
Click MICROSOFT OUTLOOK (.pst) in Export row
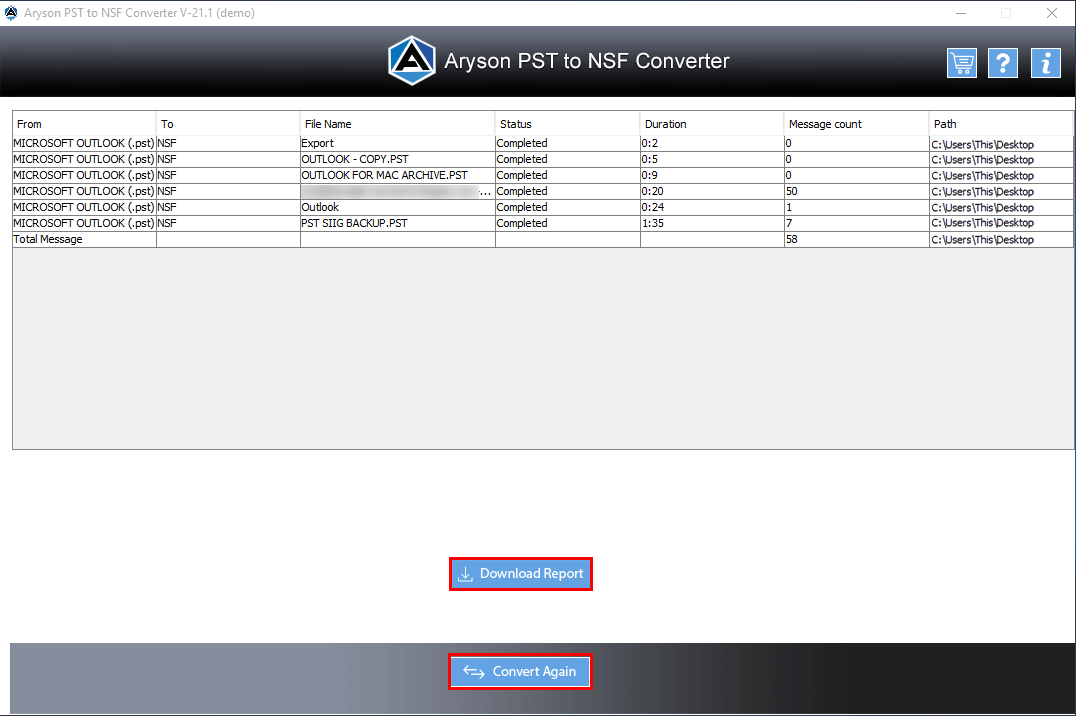coord(84,143)
